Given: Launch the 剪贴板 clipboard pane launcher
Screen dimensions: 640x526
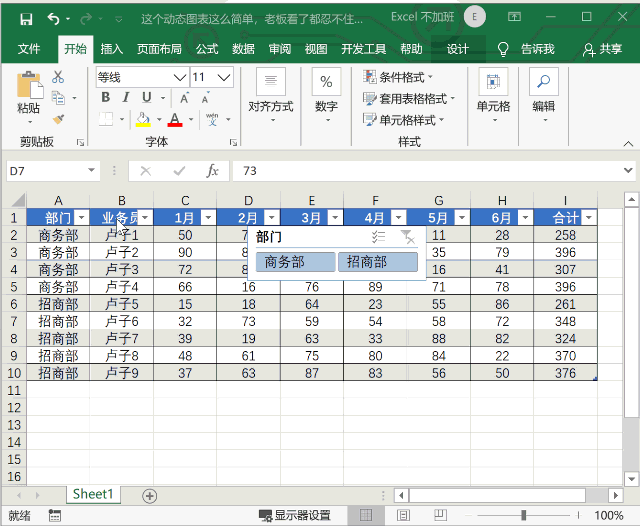Looking at the screenshot, I should pos(80,142).
